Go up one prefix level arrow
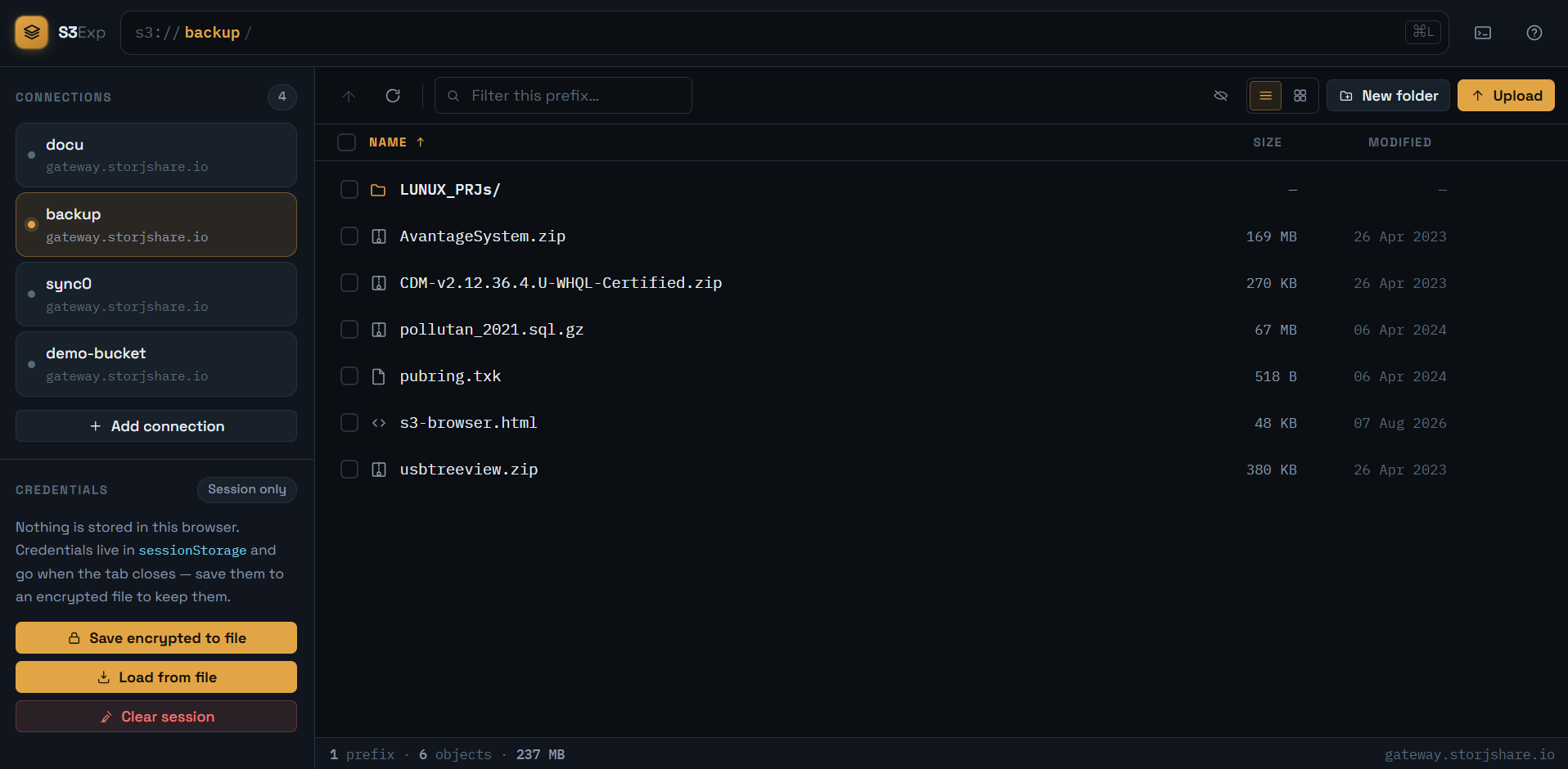This screenshot has width=1568, height=769. pos(349,96)
